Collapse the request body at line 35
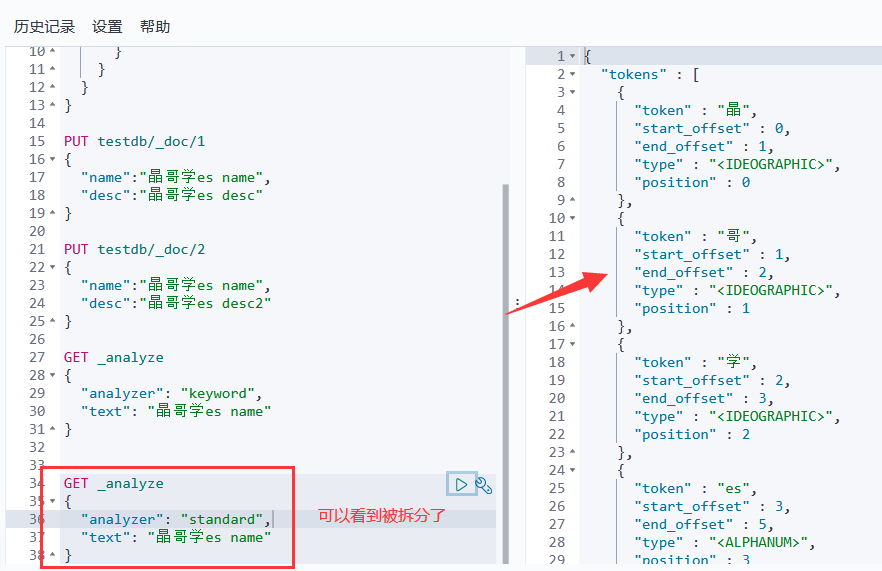Viewport: 882px width, 571px height. (x=53, y=502)
